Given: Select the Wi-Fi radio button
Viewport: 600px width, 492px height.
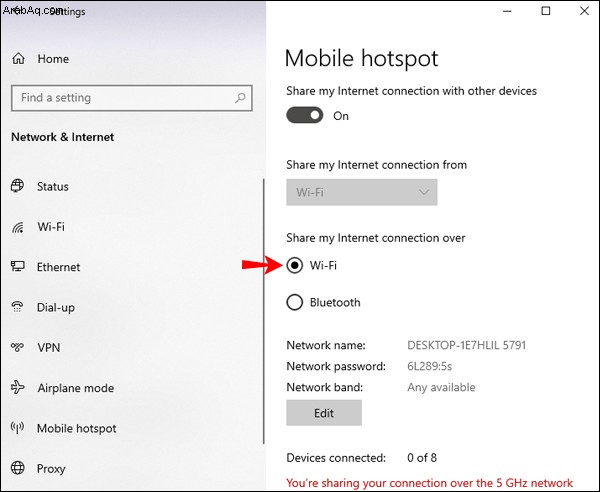Looking at the screenshot, I should (x=295, y=265).
